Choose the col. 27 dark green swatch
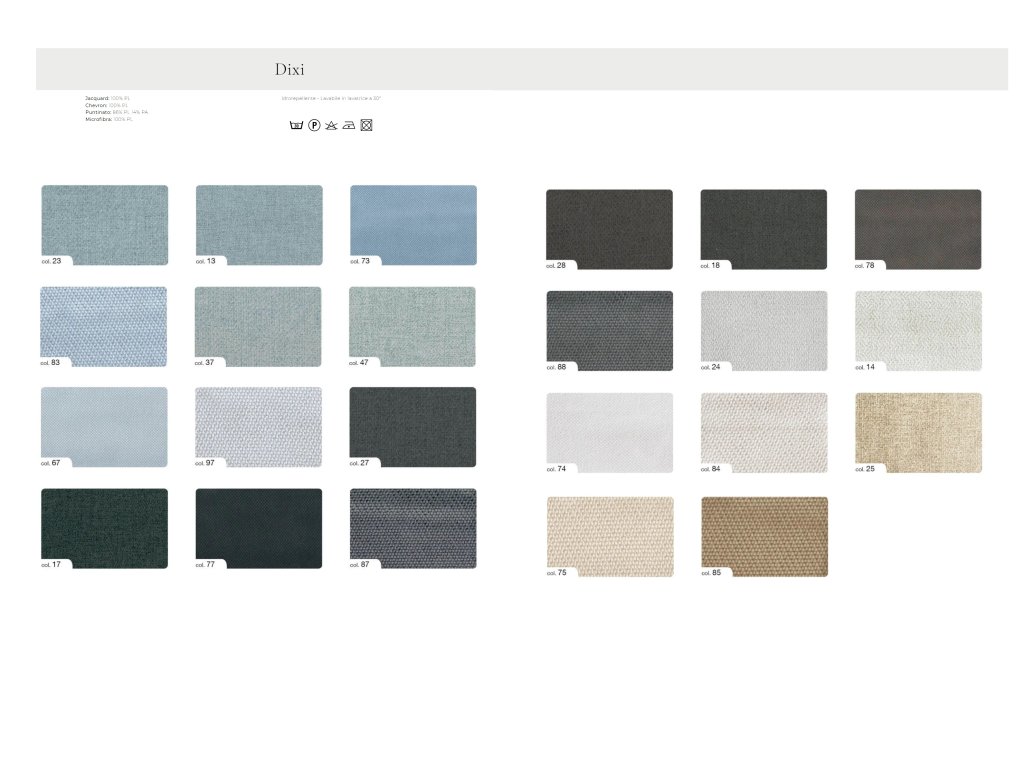 (x=413, y=427)
